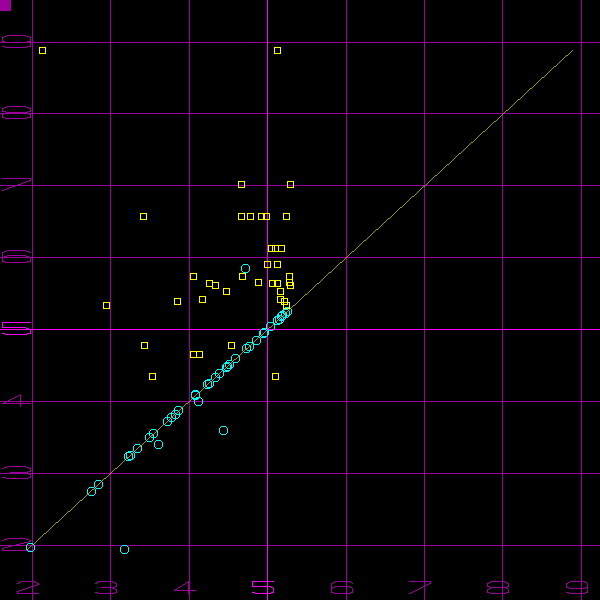The height and width of the screenshot is (600, 600).
Task: Click the magenta square in top-left corner
Action: tap(5, 5)
